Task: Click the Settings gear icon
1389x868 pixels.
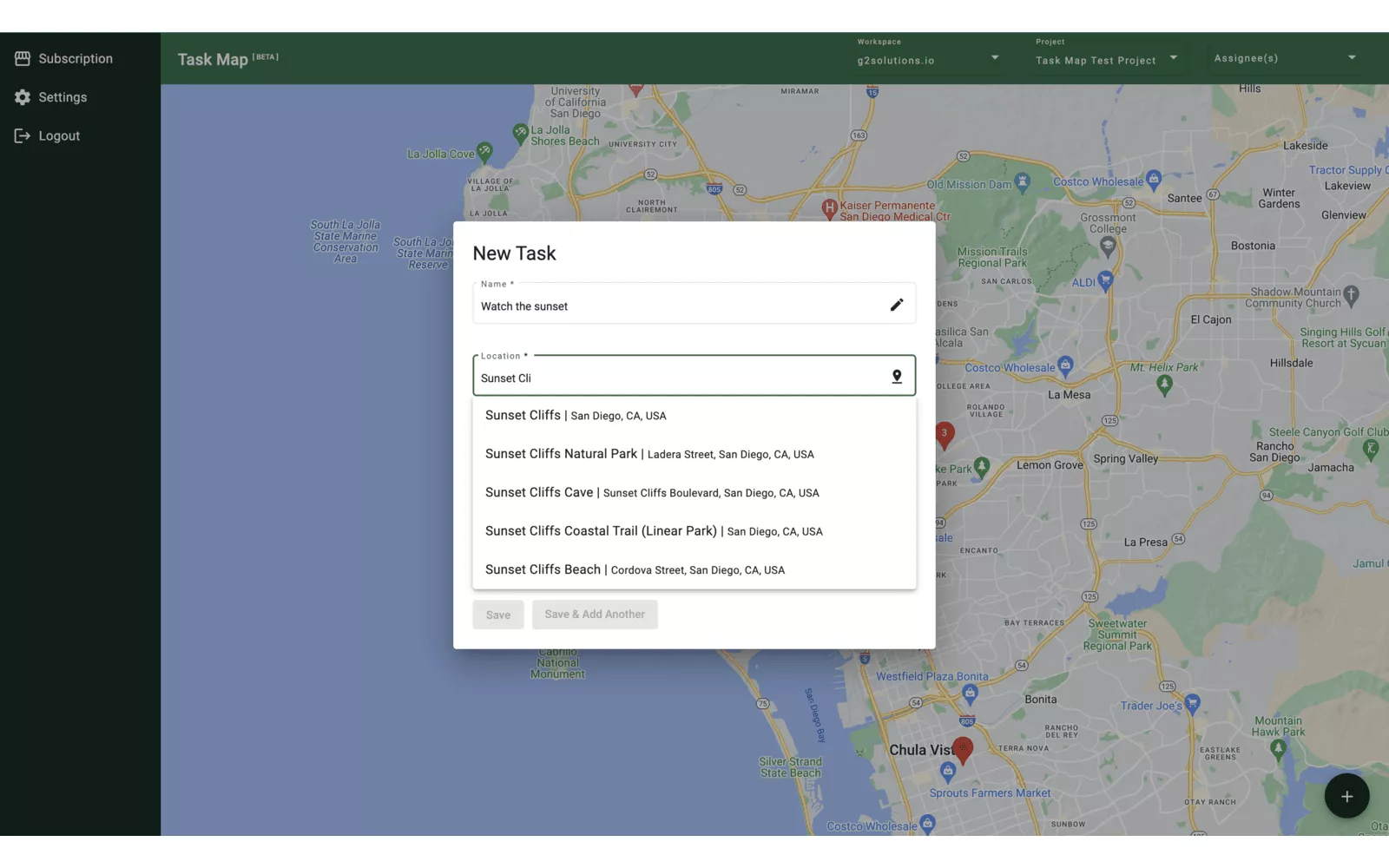Action: 23,97
